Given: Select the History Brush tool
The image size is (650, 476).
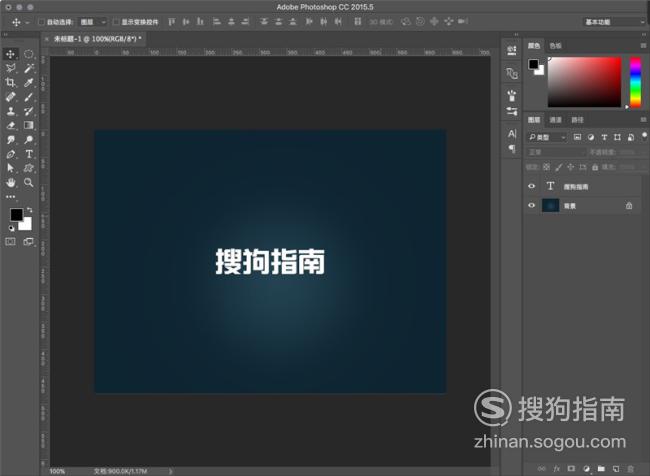Looking at the screenshot, I should [29, 111].
